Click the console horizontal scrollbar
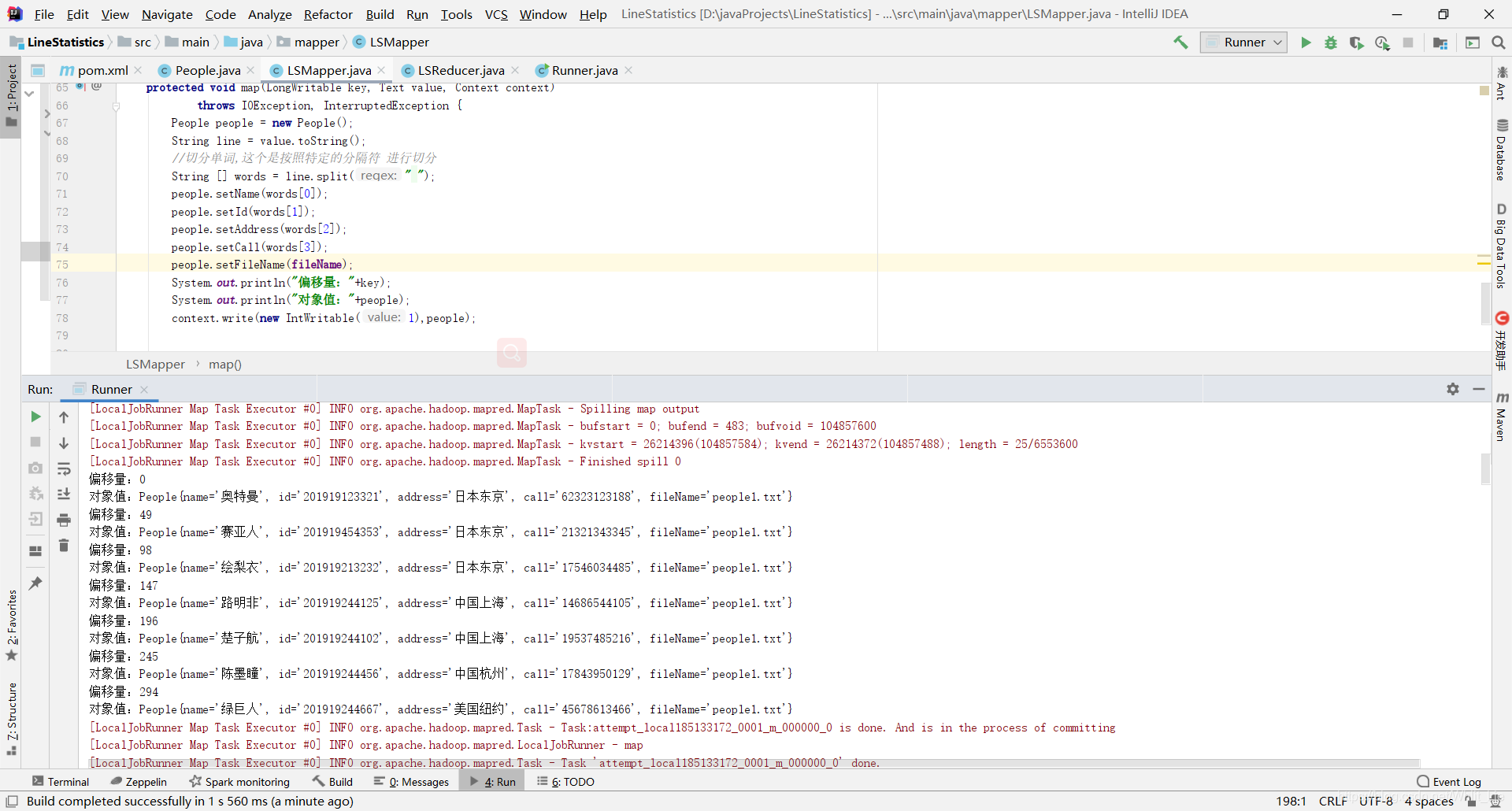 [754, 763]
